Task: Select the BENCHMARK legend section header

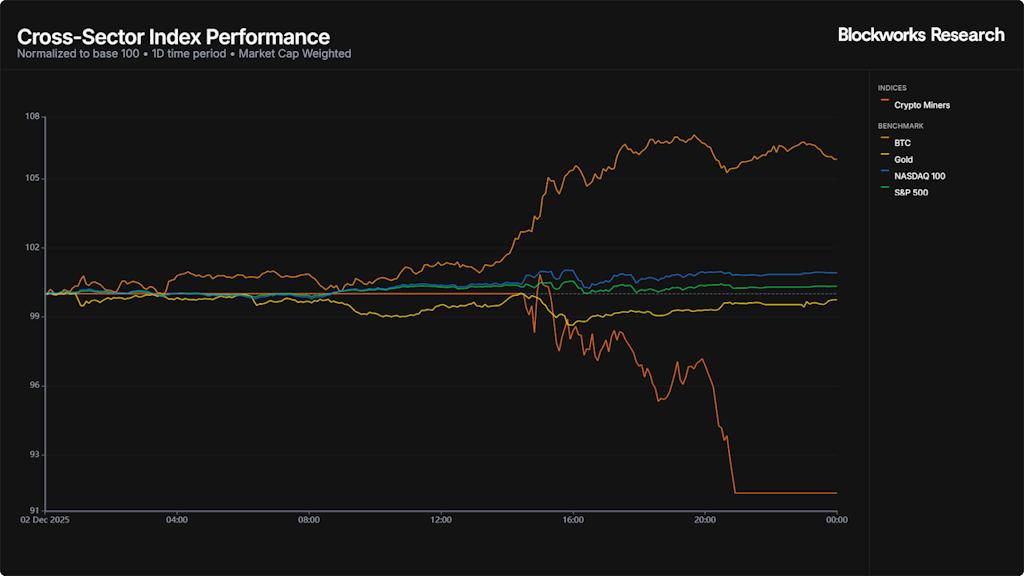Action: point(900,126)
